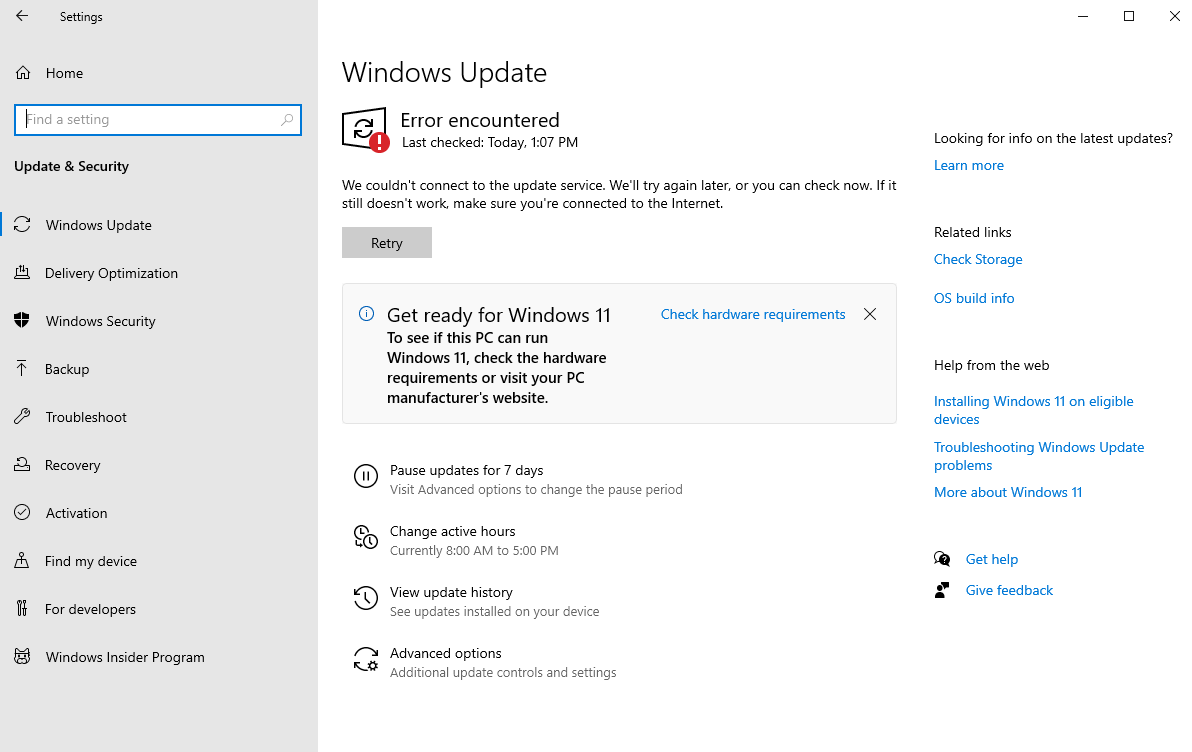Viewport: 1192px width, 752px height.
Task: Dismiss the Get ready for Windows 11 banner
Action: pos(870,314)
